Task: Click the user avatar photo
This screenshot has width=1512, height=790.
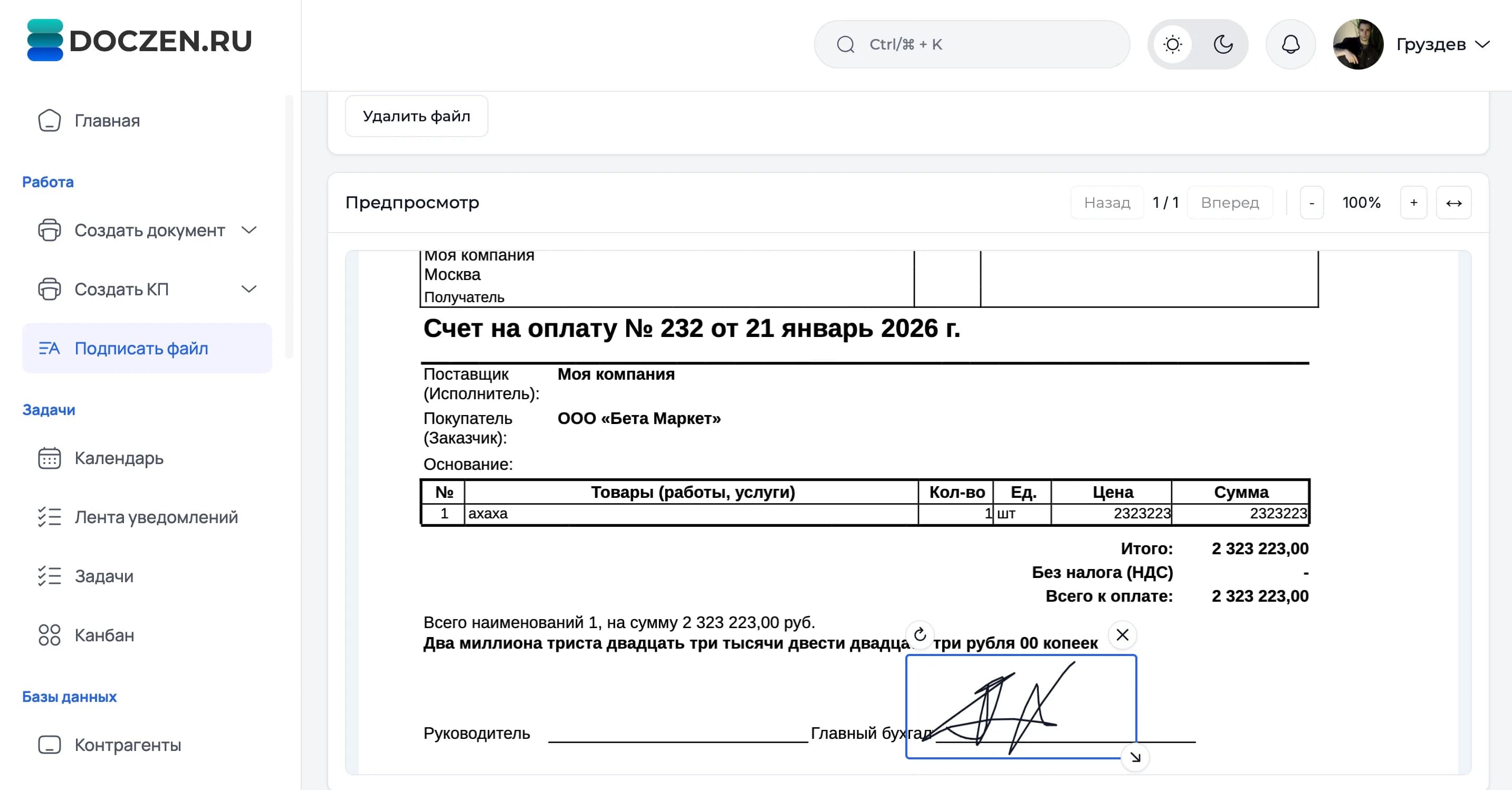Action: pos(1357,45)
